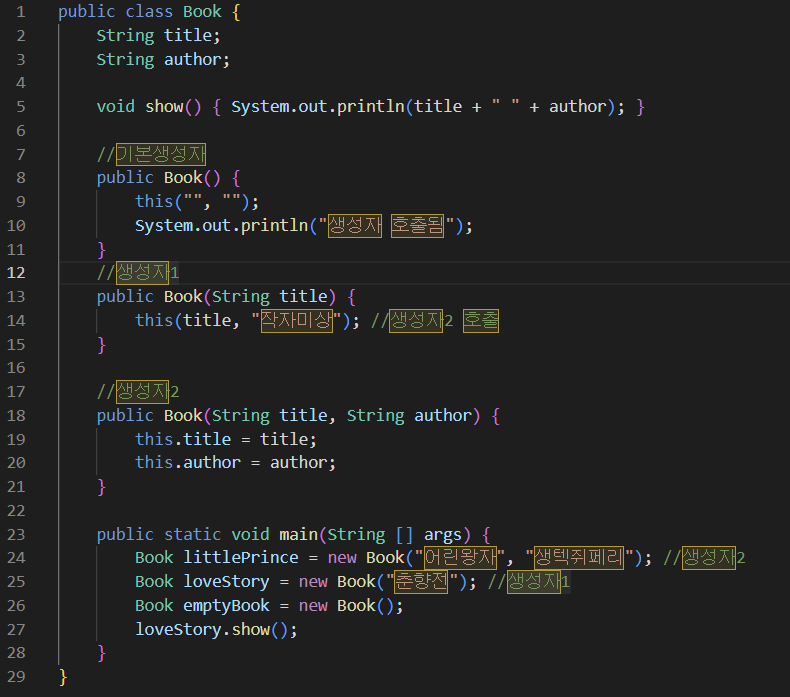Click 'this.author = author;' statement
This screenshot has width=790, height=697.
point(235,463)
